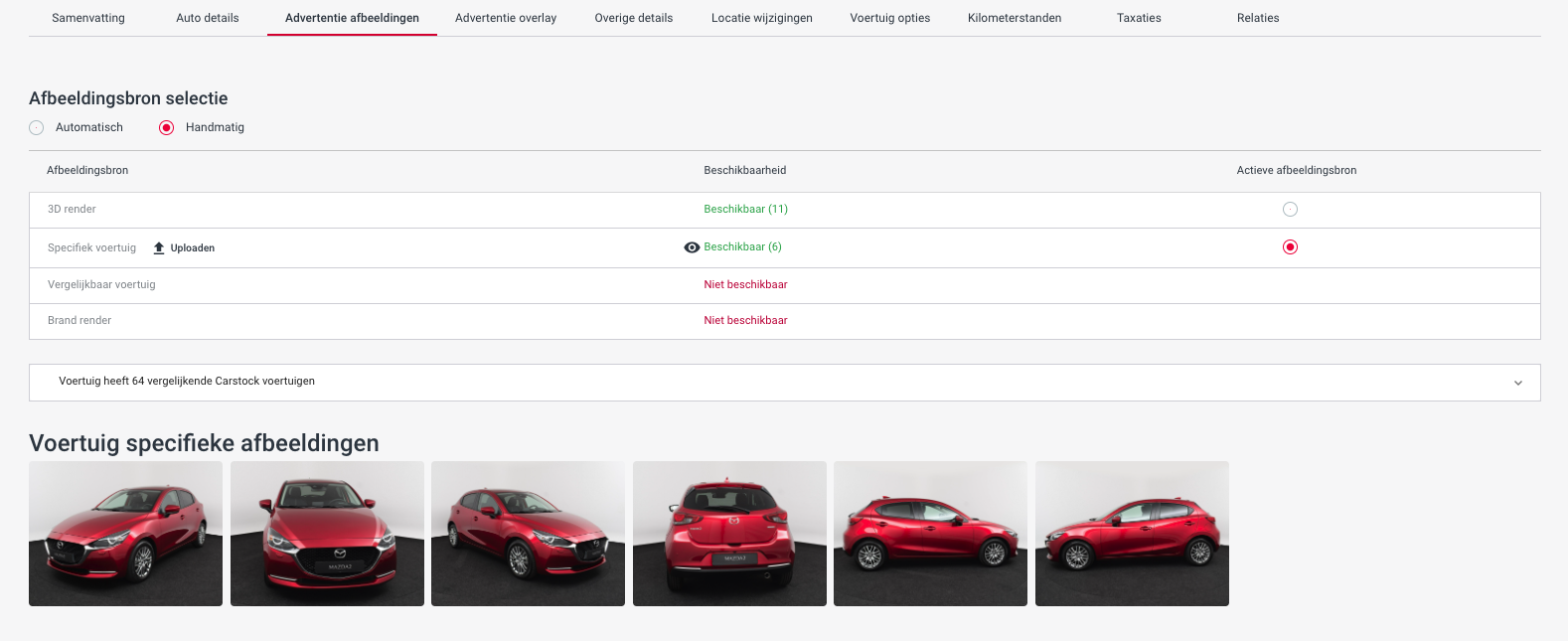Open the Taxaties tab
The image size is (1568, 641).
coord(1139,18)
